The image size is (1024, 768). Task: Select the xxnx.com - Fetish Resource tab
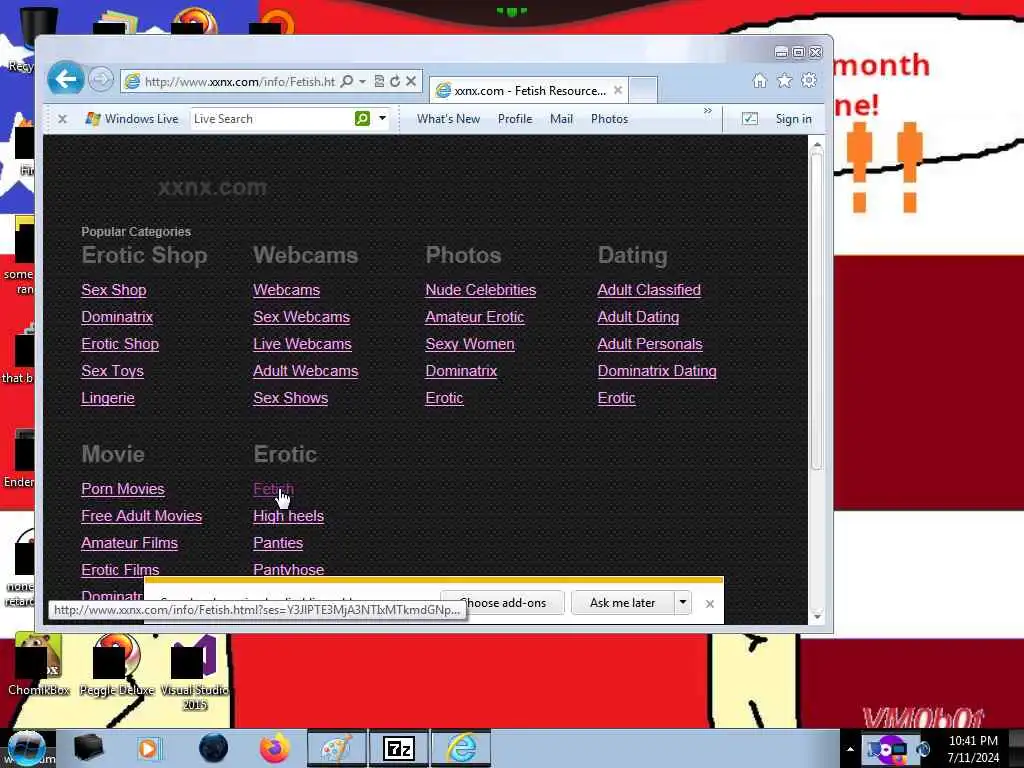pyautogui.click(x=529, y=91)
